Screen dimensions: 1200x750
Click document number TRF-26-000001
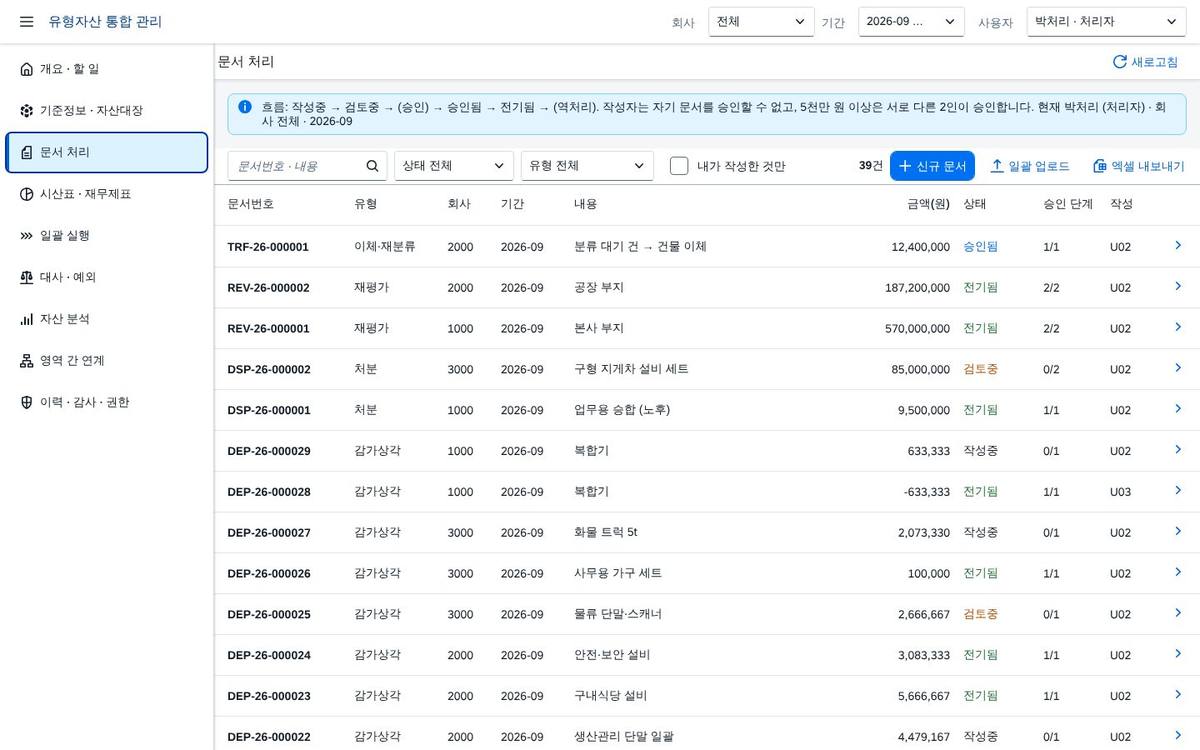click(268, 246)
